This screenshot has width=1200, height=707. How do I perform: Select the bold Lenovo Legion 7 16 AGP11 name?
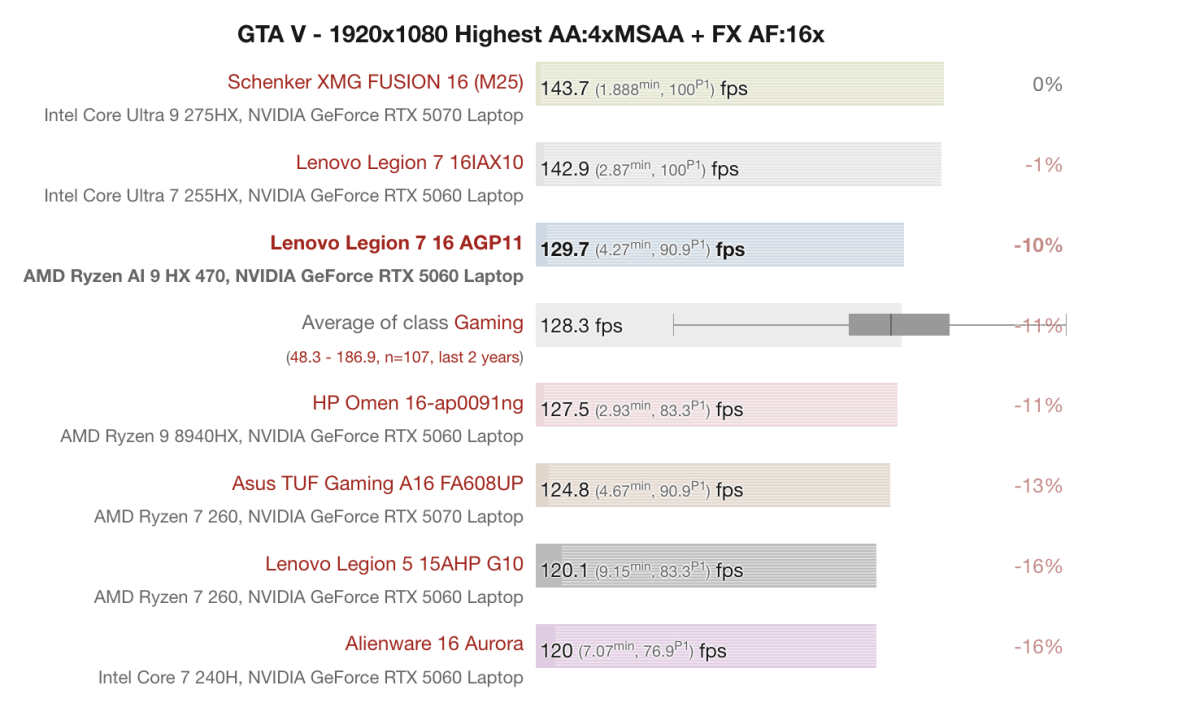[396, 242]
